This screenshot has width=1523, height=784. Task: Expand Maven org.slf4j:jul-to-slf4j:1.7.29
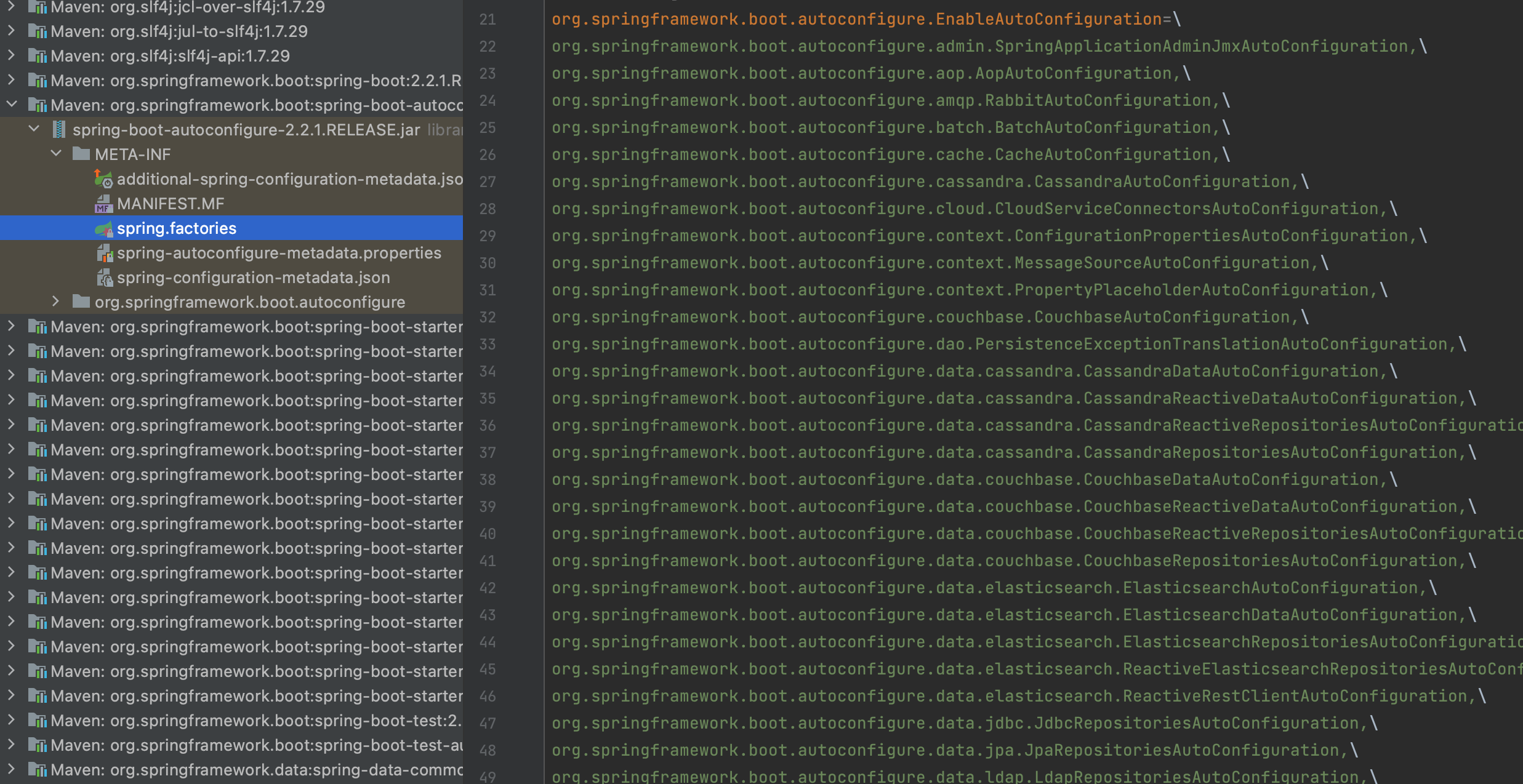coord(12,30)
